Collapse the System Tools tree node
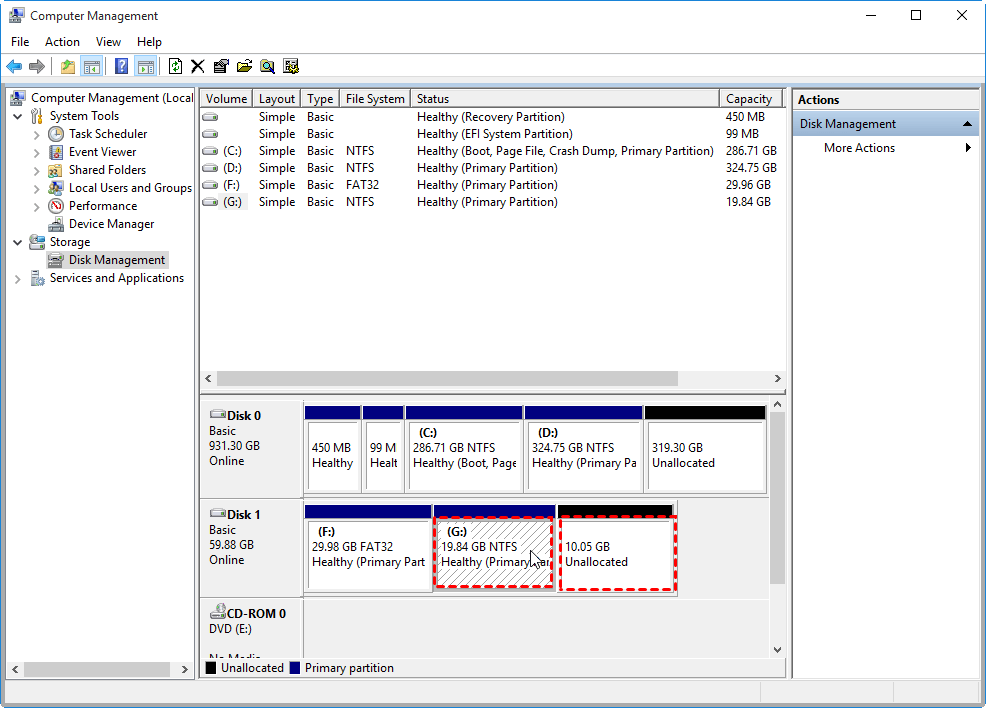The height and width of the screenshot is (708, 986). pyautogui.click(x=17, y=116)
